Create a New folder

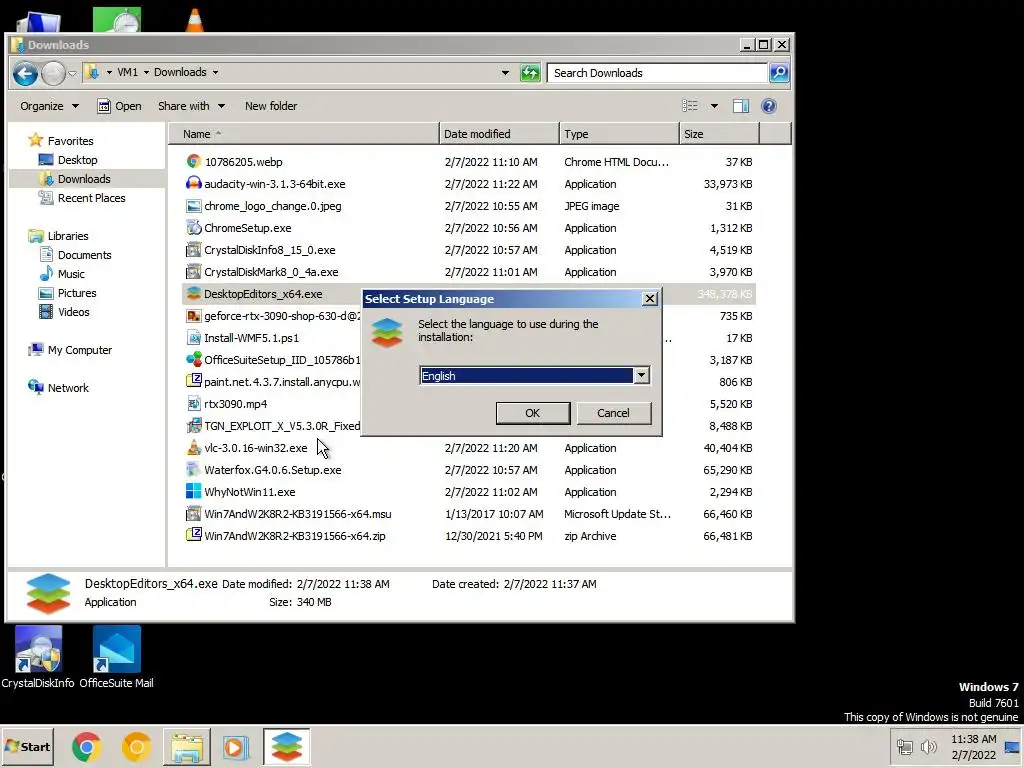pyautogui.click(x=271, y=106)
